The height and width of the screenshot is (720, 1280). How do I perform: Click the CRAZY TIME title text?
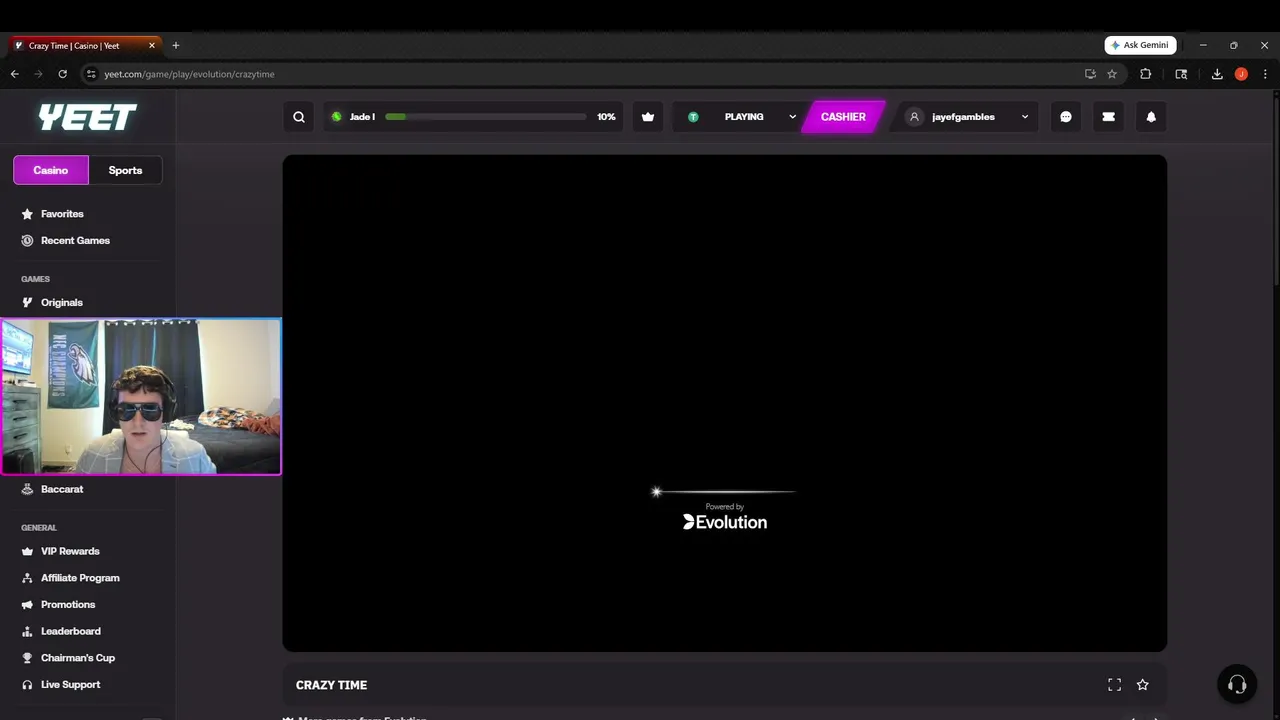click(x=331, y=685)
